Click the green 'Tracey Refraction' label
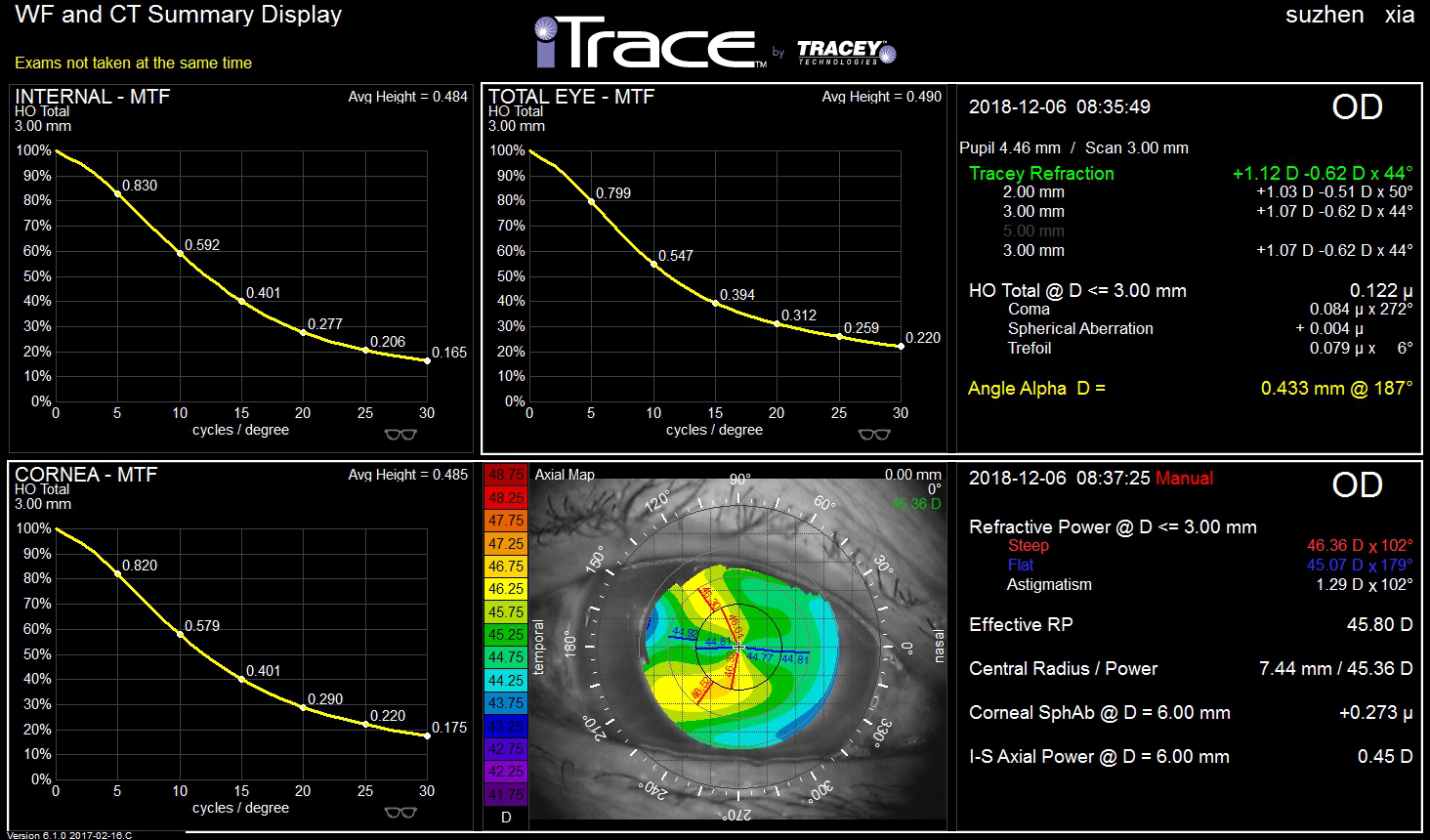This screenshot has width=1430, height=840. (x=1041, y=173)
